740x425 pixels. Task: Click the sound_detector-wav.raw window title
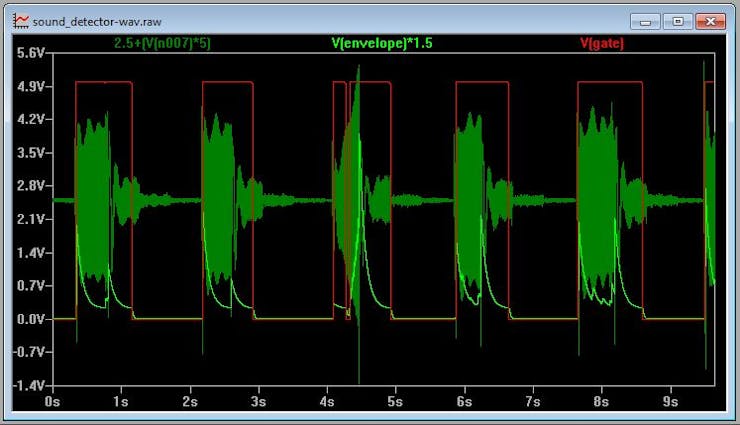click(x=97, y=22)
